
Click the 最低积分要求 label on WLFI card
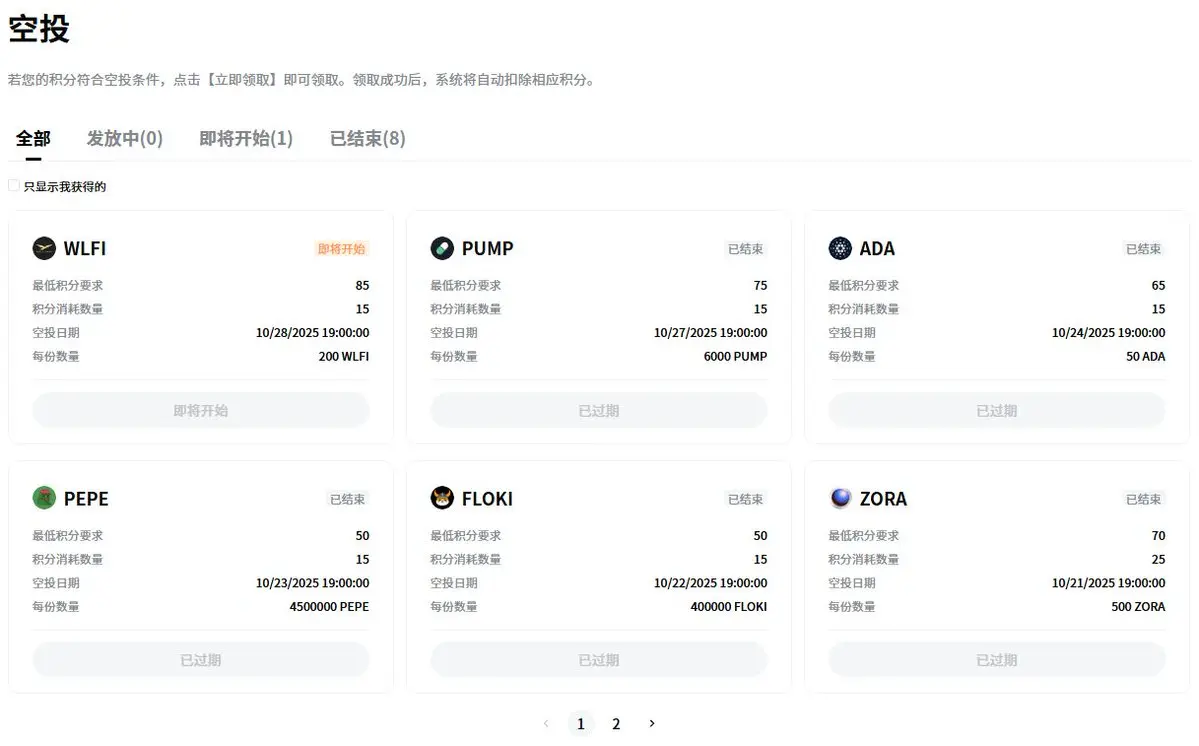coord(67,285)
